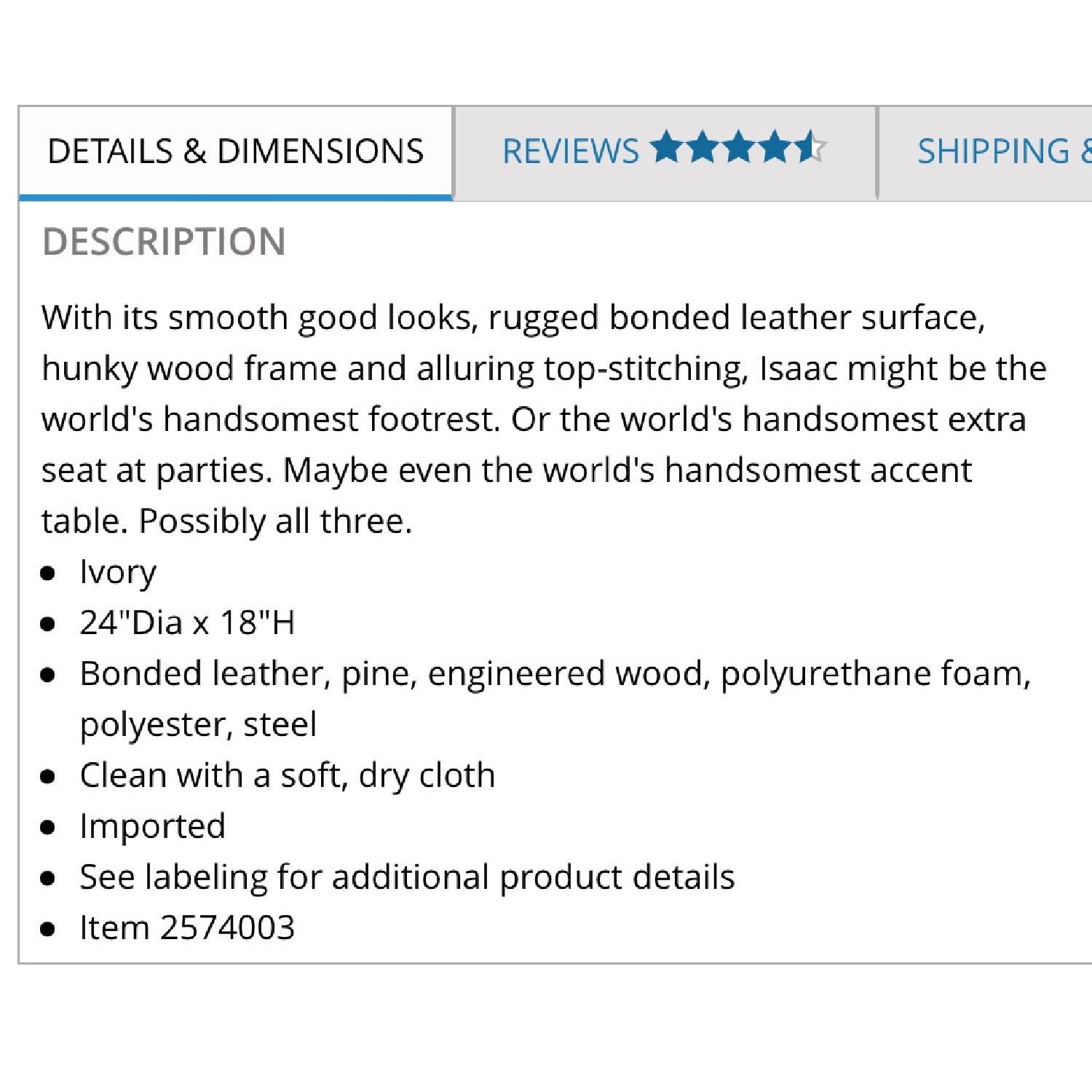This screenshot has height=1092, width=1092.
Task: Click the third review rating star
Action: (740, 147)
